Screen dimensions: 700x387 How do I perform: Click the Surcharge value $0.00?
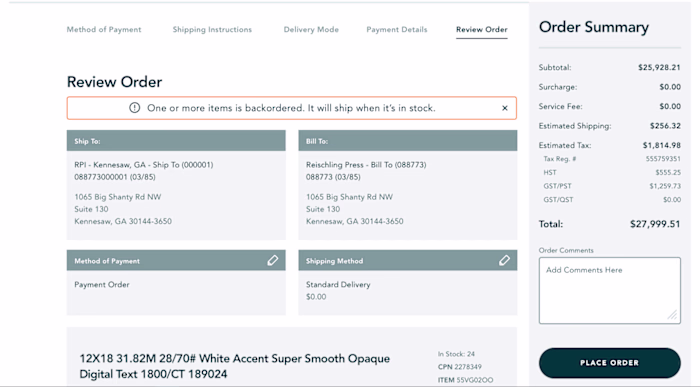coord(670,87)
